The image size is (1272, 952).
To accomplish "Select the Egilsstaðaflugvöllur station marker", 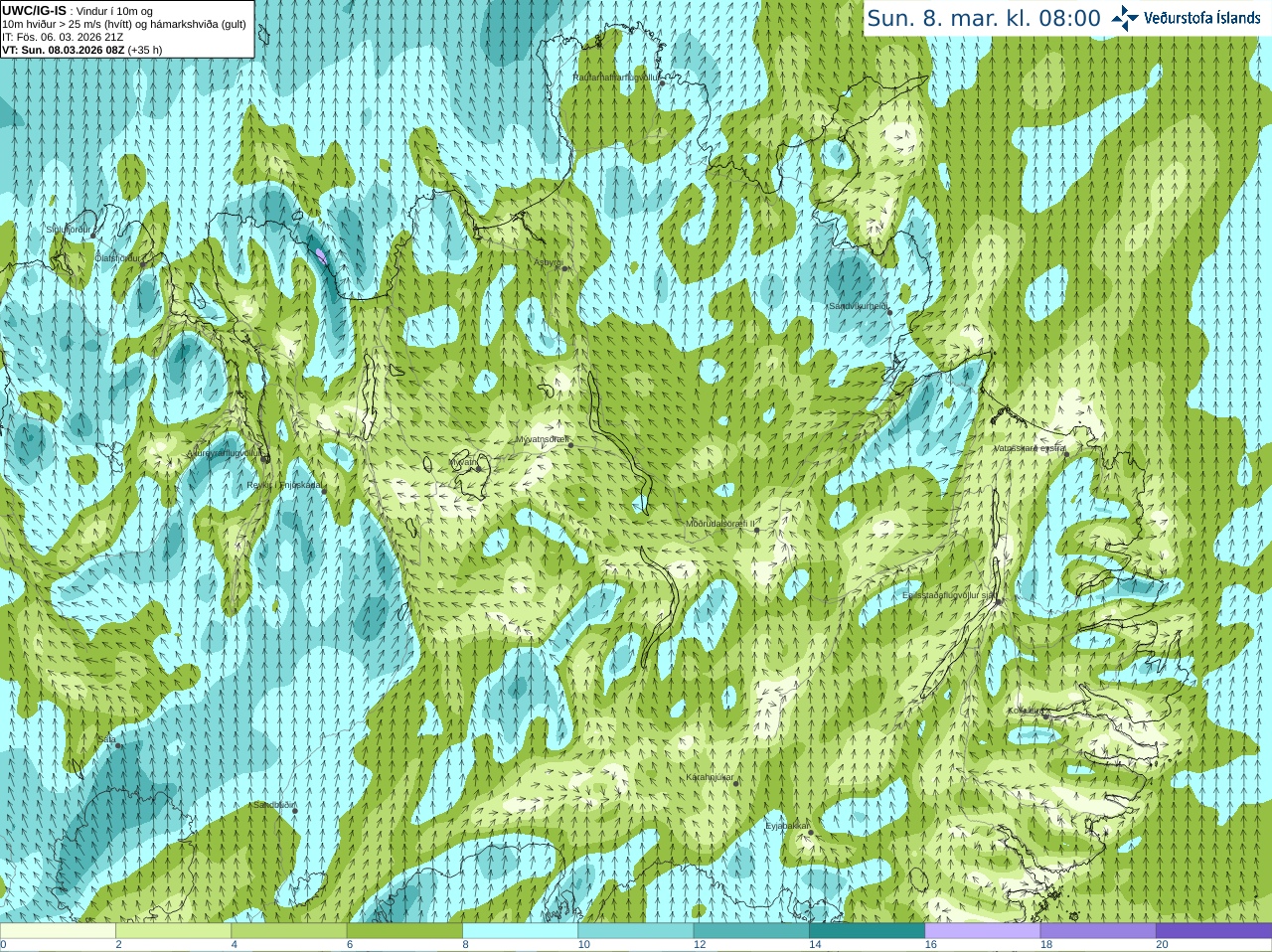I will pyautogui.click(x=998, y=601).
